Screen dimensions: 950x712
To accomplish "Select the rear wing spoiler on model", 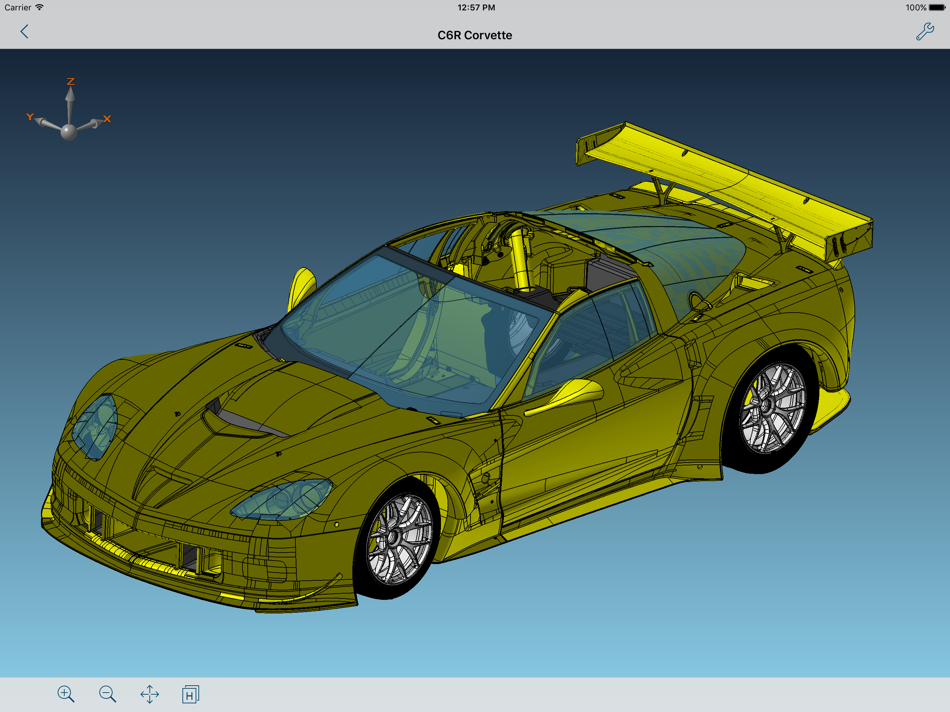I will click(724, 189).
